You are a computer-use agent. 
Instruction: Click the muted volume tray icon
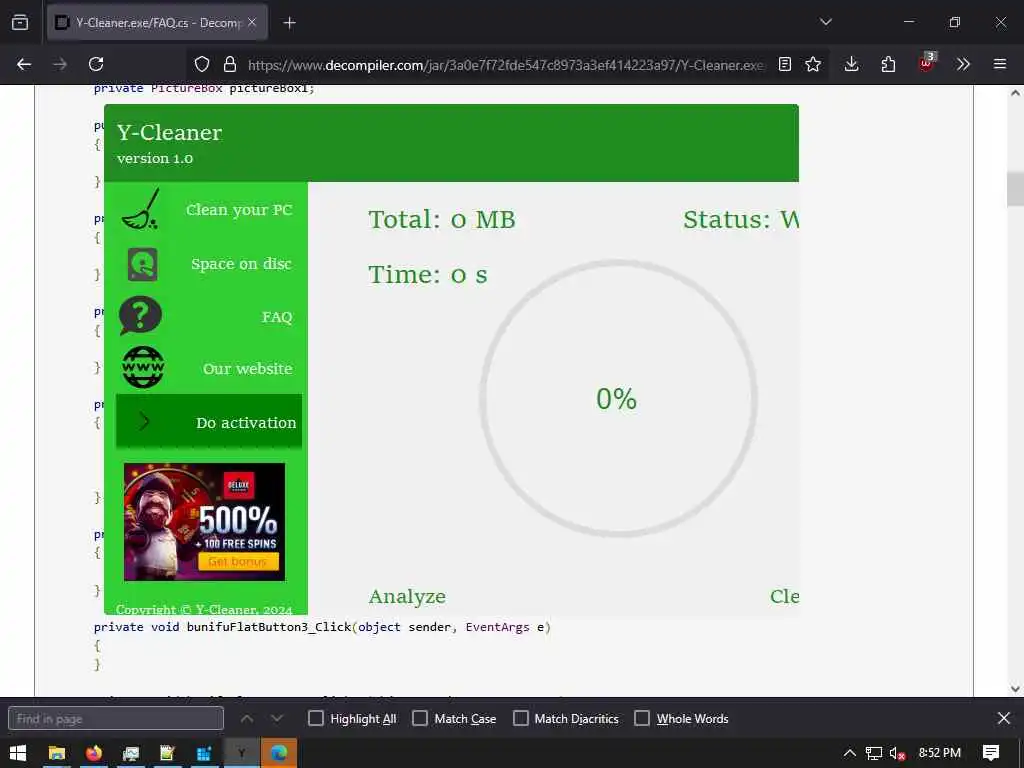pyautogui.click(x=897, y=753)
